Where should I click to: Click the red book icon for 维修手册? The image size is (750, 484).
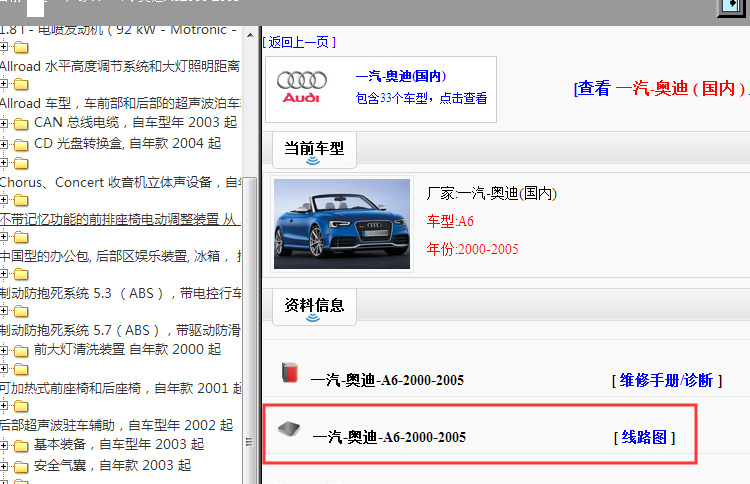point(290,373)
